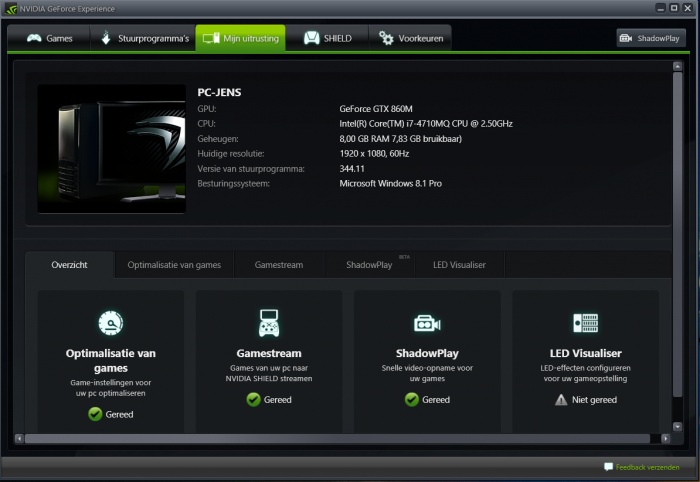This screenshot has height=482, width=700.
Task: Click the horizontal scrollbar thumb
Action: (x=337, y=438)
